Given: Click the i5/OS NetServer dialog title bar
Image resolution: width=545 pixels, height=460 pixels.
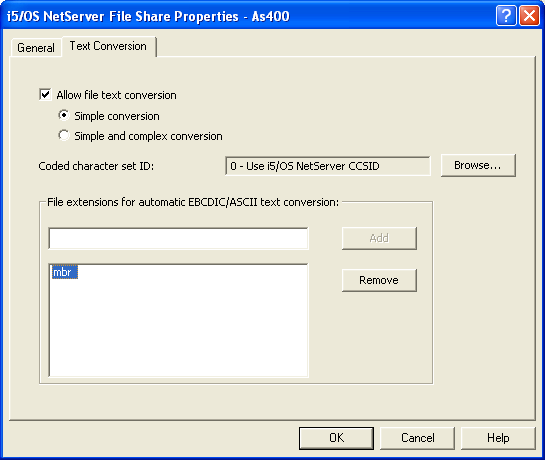Looking at the screenshot, I should (243, 16).
